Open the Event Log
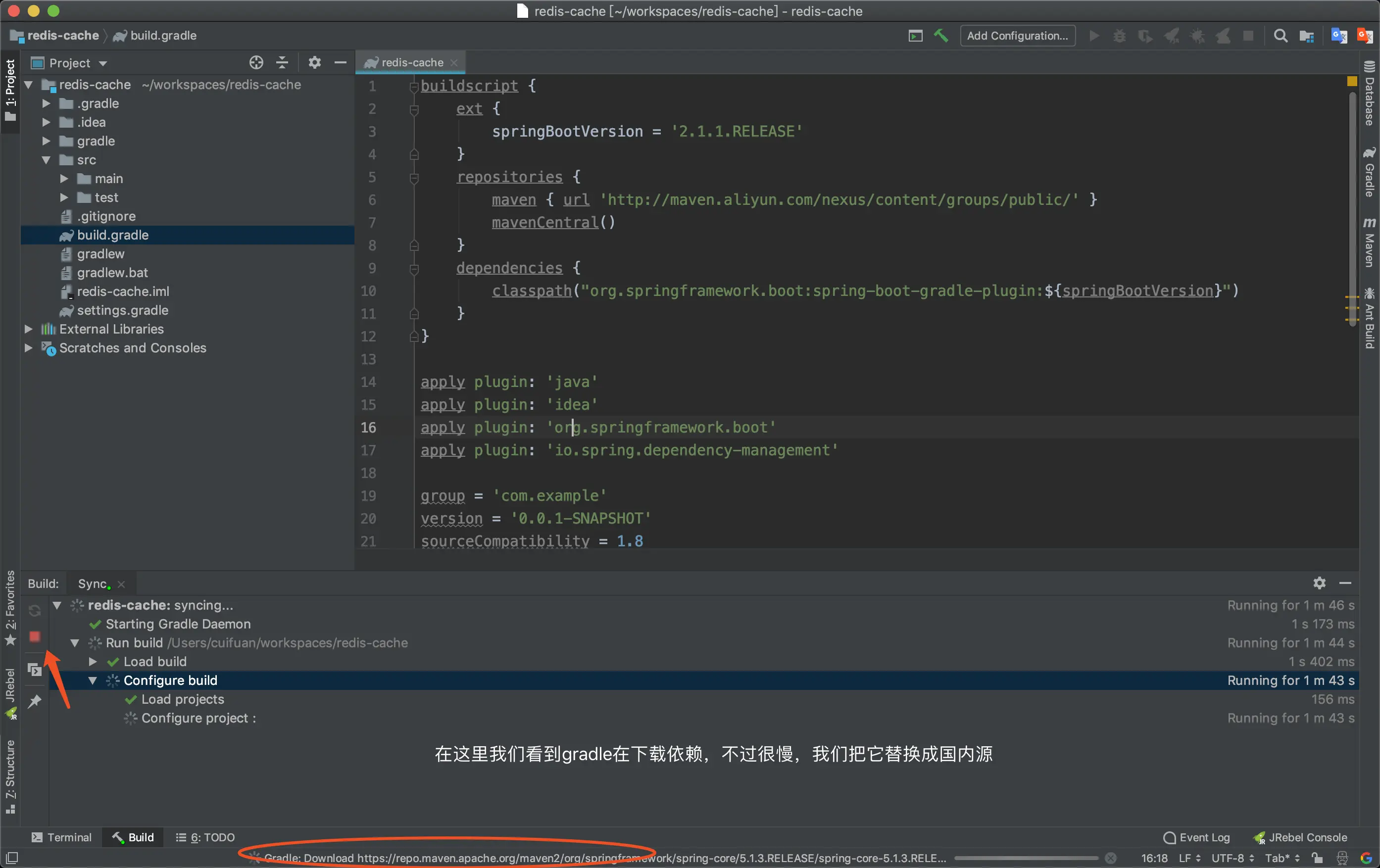 (x=1196, y=837)
